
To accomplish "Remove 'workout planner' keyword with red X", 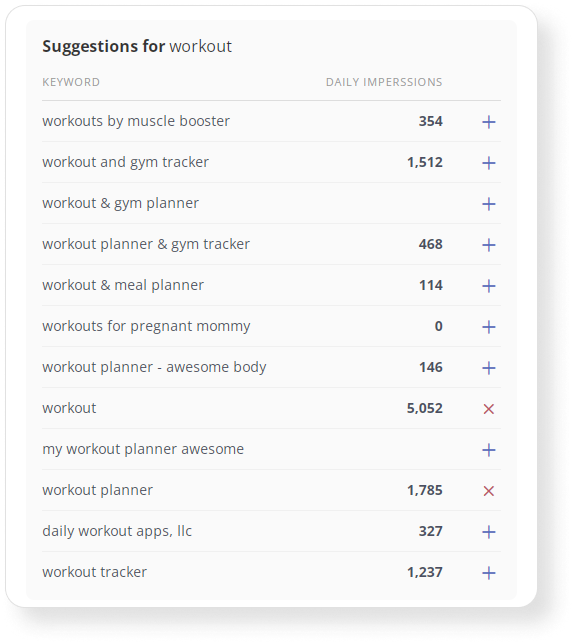I will (x=489, y=491).
